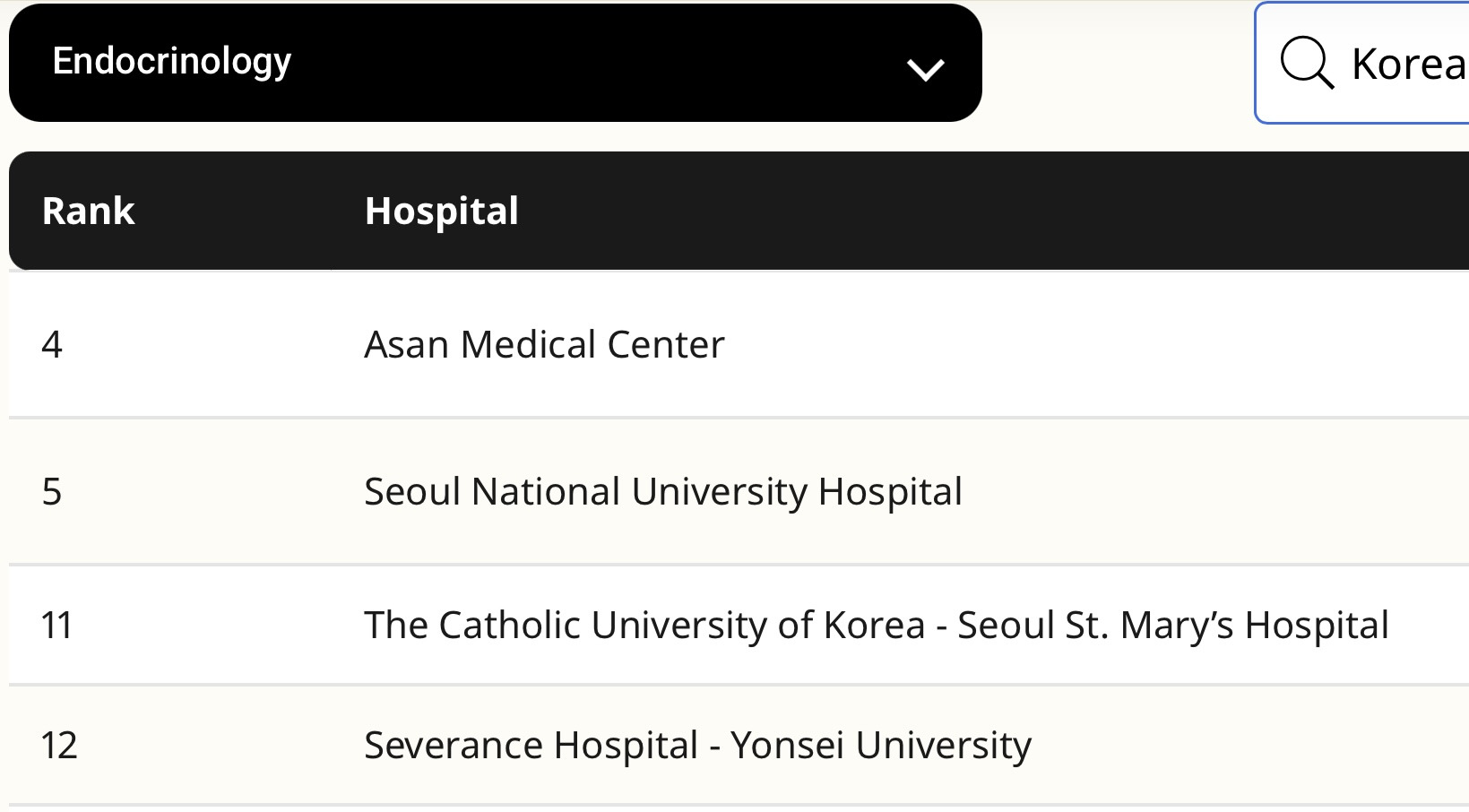This screenshot has width=1469, height=812.
Task: Open the Endocrinology specialty dropdown
Action: pos(495,63)
